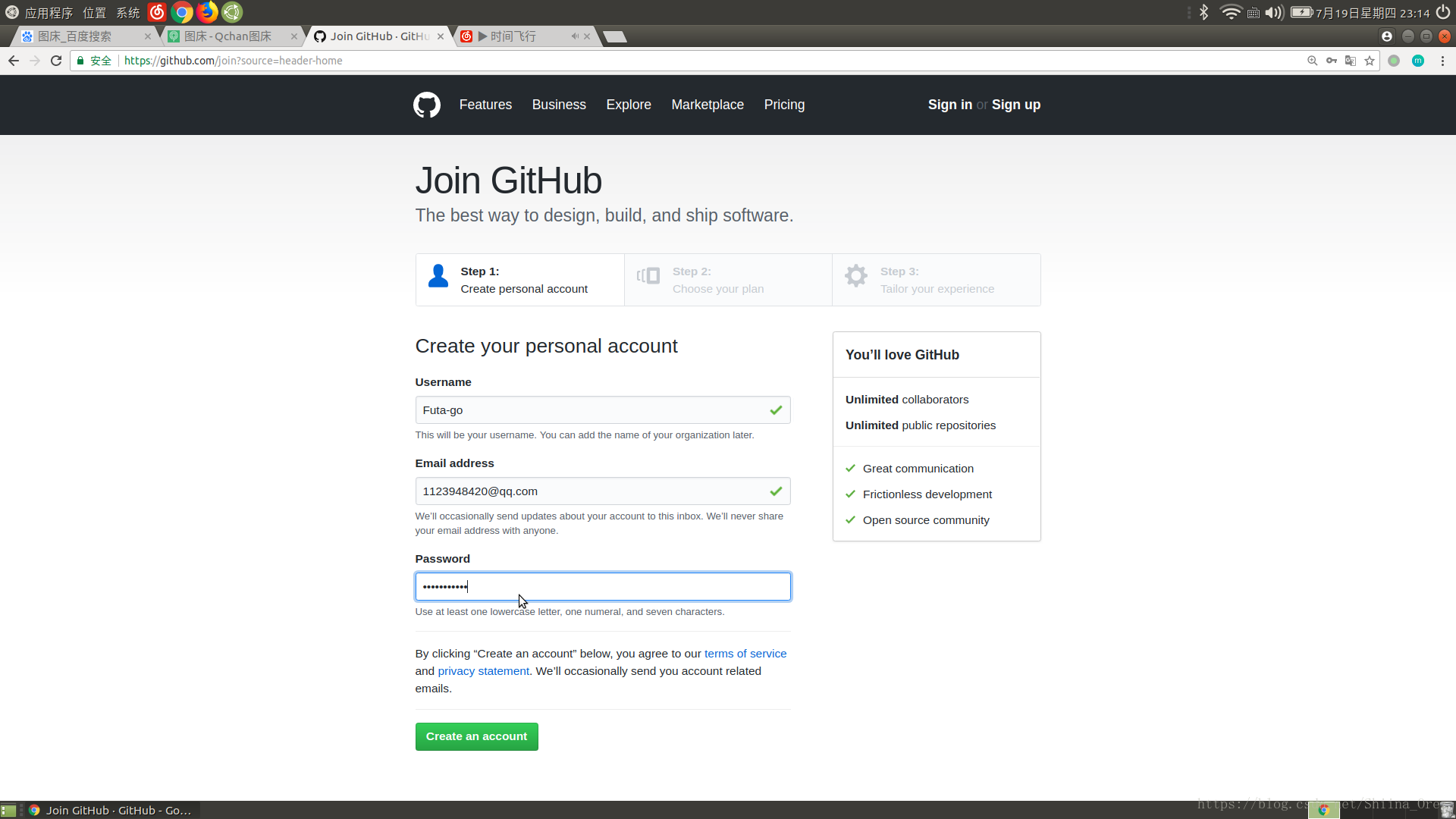Screen dimensions: 1456x819
Task: Click the browser back arrow
Action: pyautogui.click(x=14, y=61)
